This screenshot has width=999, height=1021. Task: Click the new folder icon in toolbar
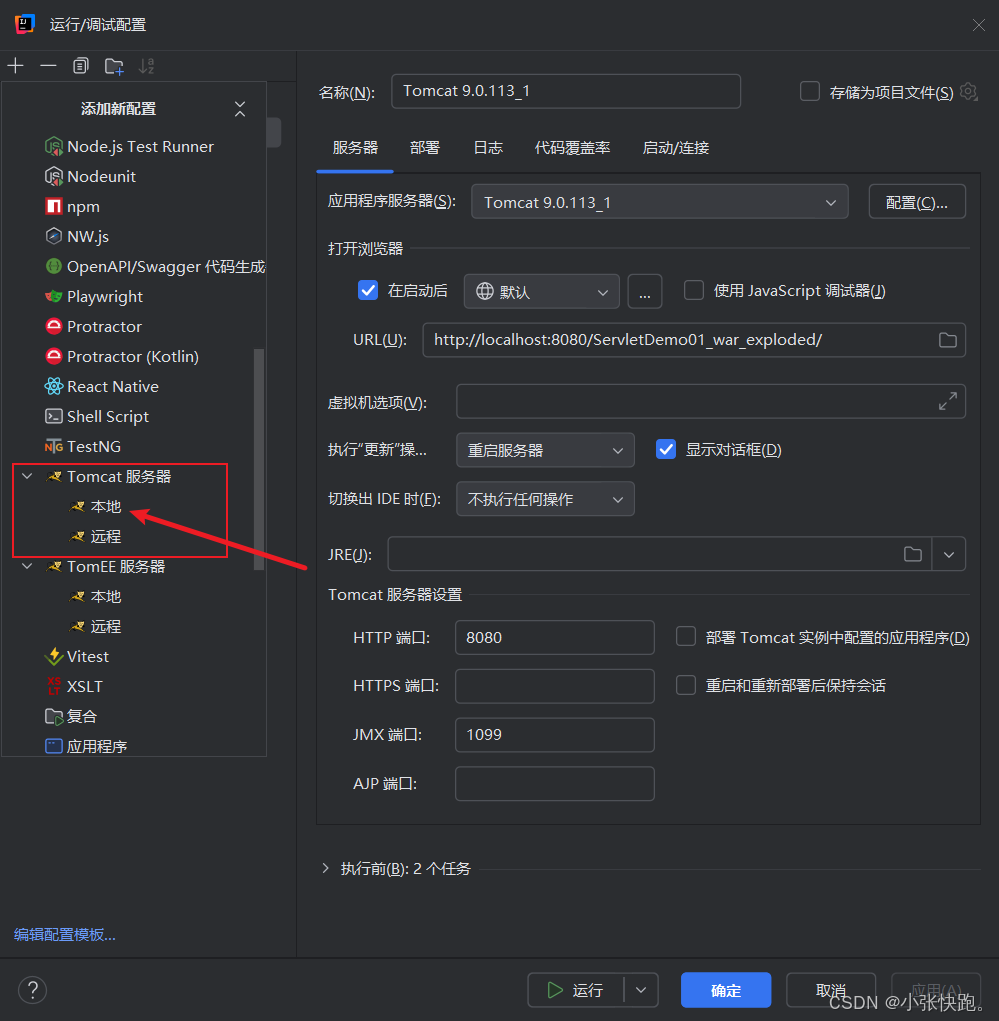tap(114, 66)
